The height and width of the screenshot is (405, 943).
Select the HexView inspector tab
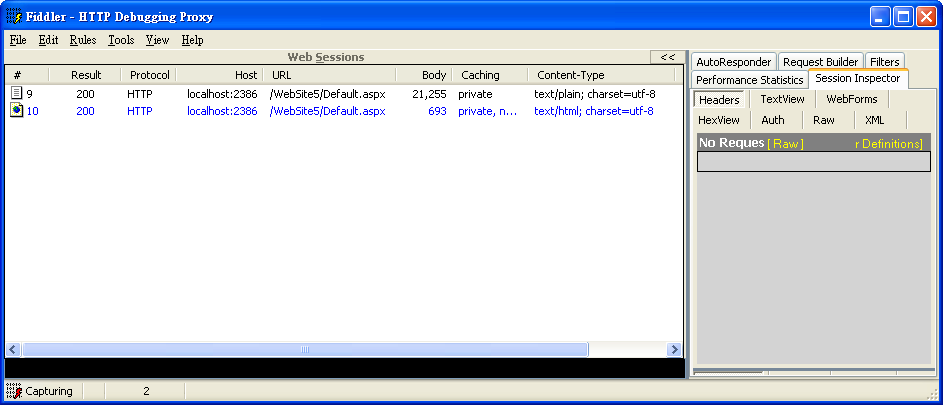click(719, 120)
